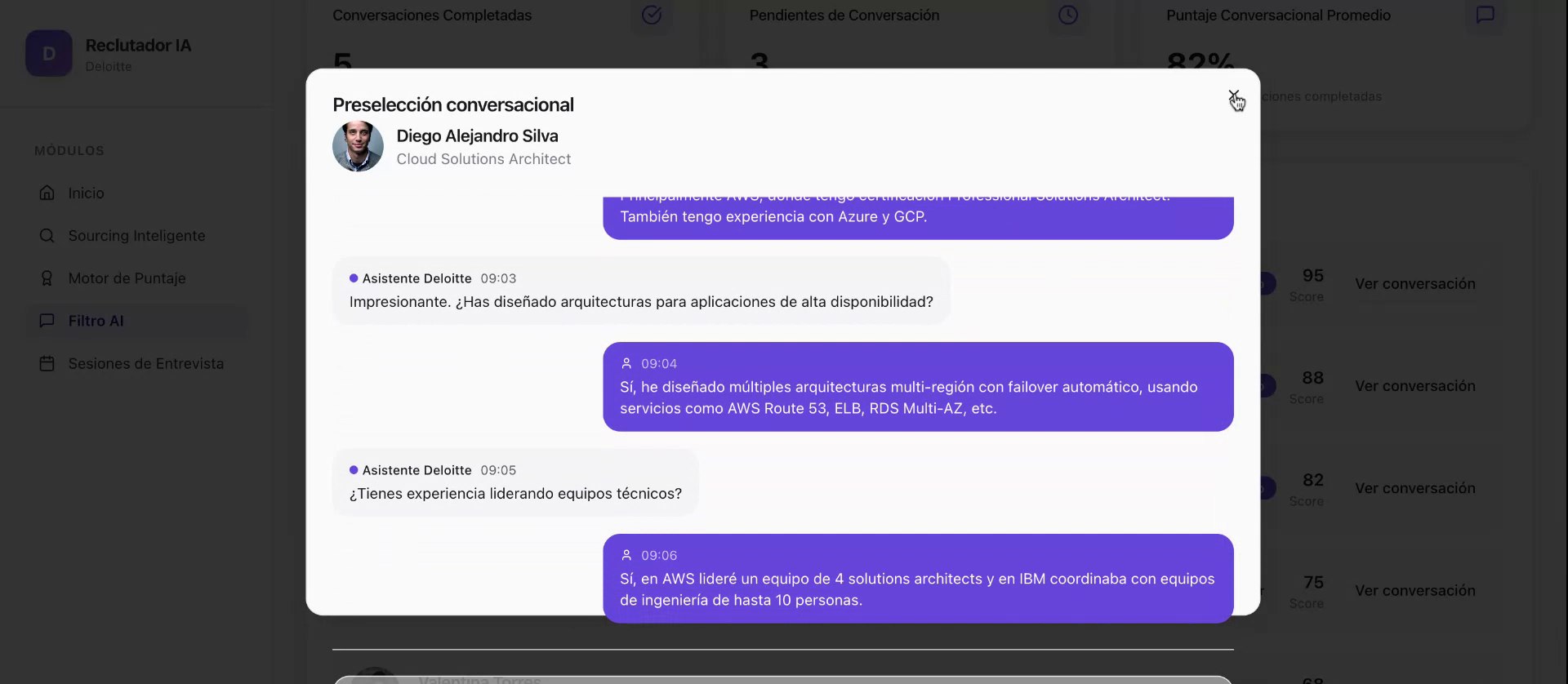Screen dimensions: 1568x684
Task: Click the message about alta disponibilidad
Action: tap(641, 291)
